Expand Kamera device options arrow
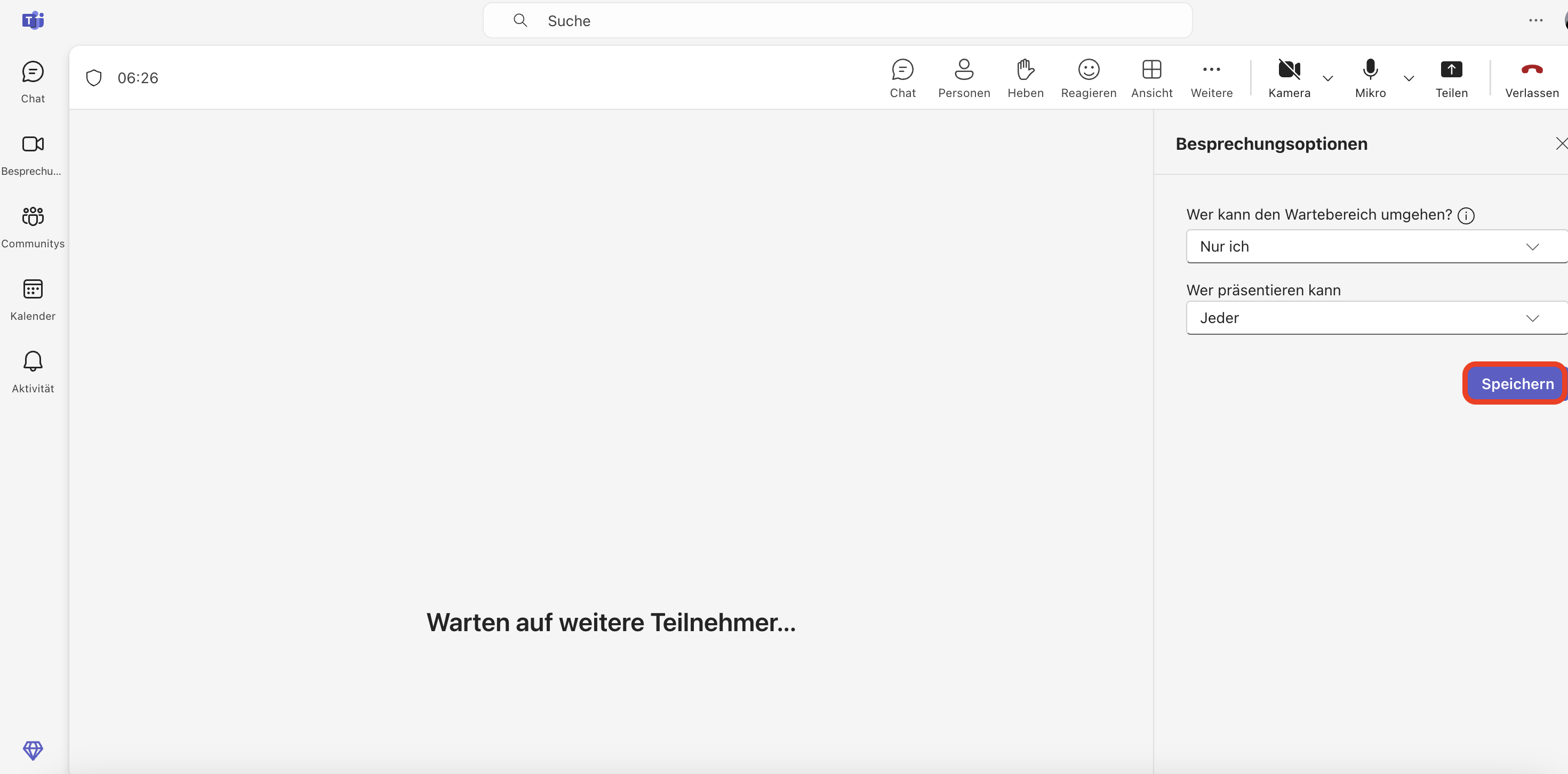 point(1327,78)
